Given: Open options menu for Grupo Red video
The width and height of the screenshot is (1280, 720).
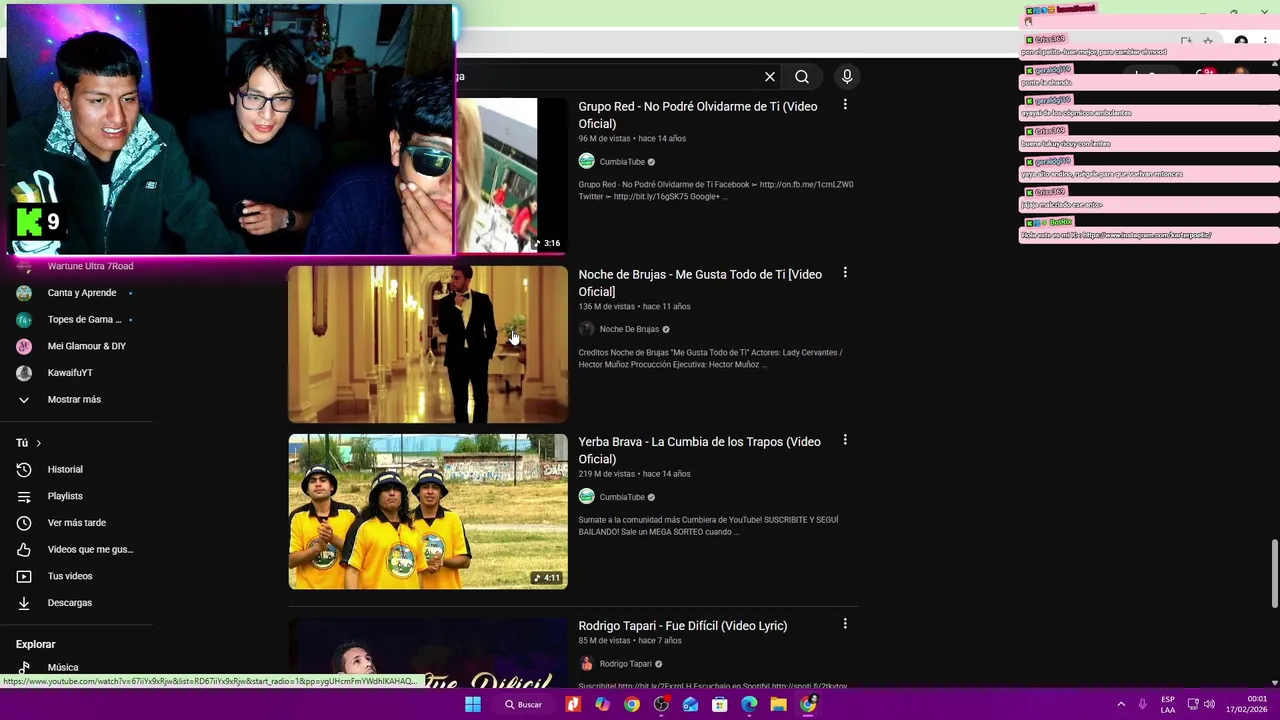Looking at the screenshot, I should [845, 105].
